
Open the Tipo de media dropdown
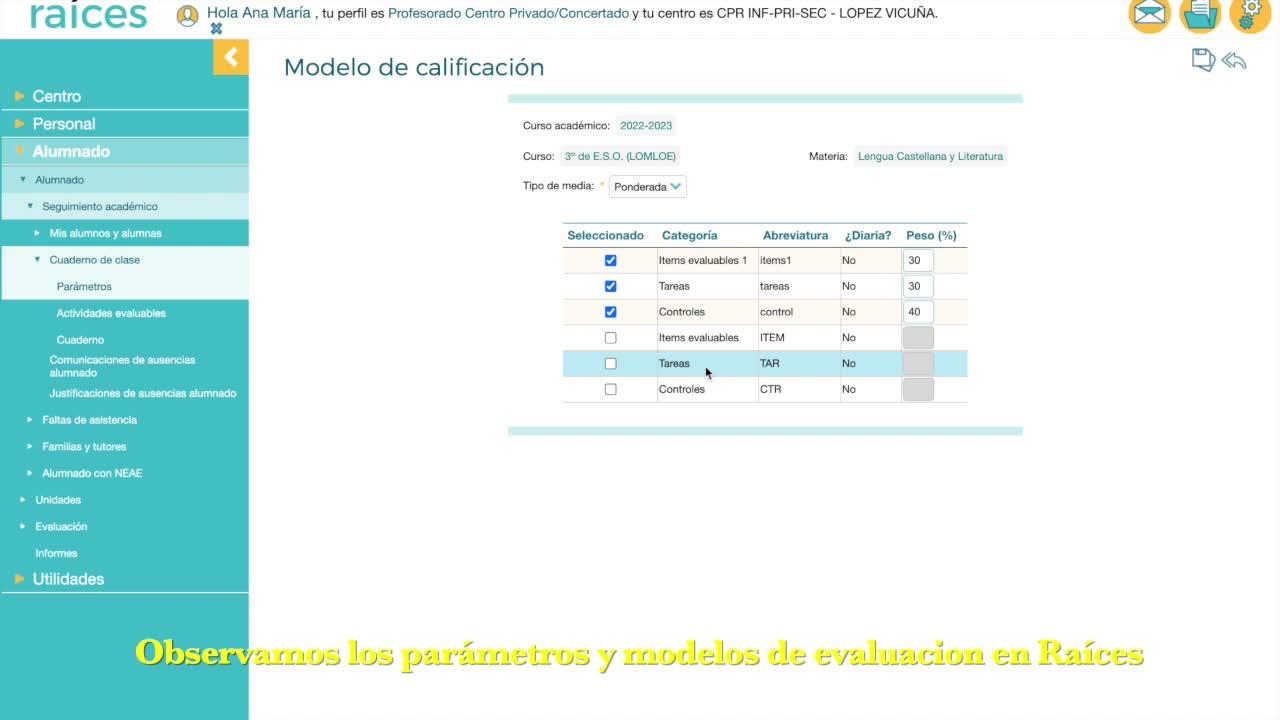pos(648,187)
